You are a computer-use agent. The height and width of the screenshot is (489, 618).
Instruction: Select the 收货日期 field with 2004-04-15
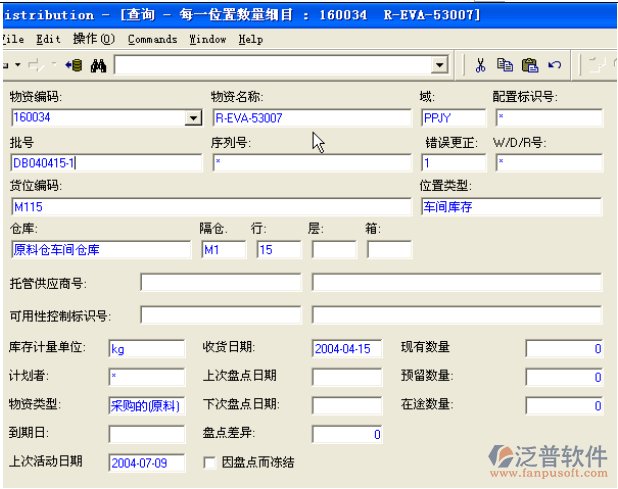pyautogui.click(x=346, y=349)
